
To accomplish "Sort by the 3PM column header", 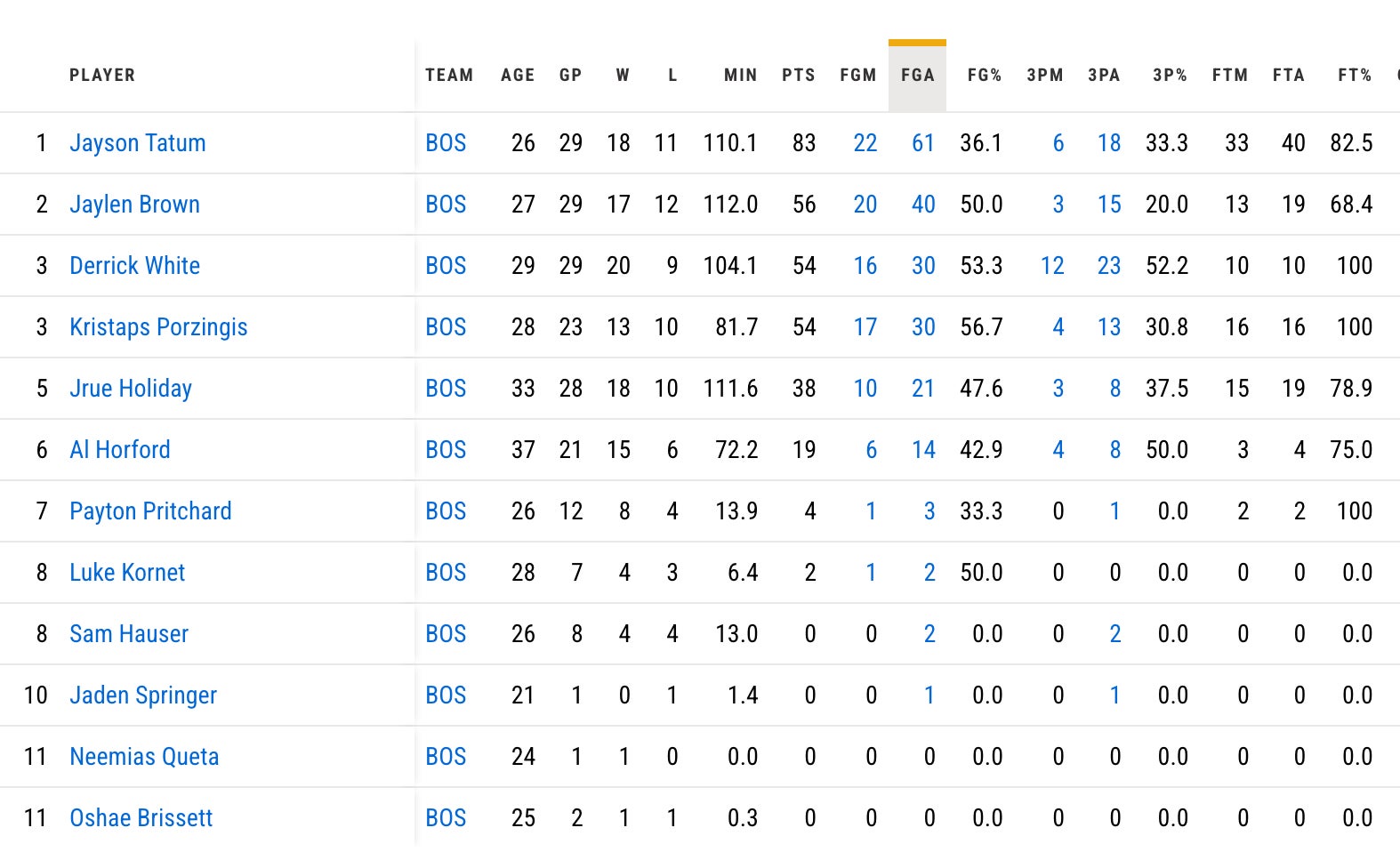I will 1044,76.
